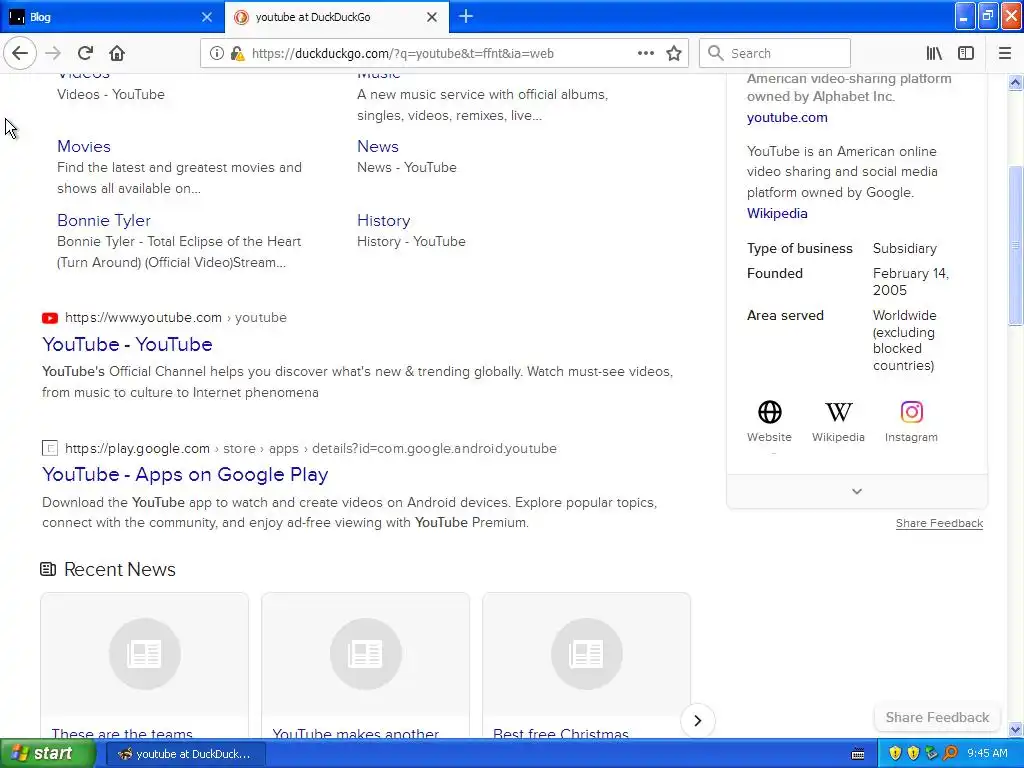Go back with the browser back arrow

pyautogui.click(x=20, y=54)
